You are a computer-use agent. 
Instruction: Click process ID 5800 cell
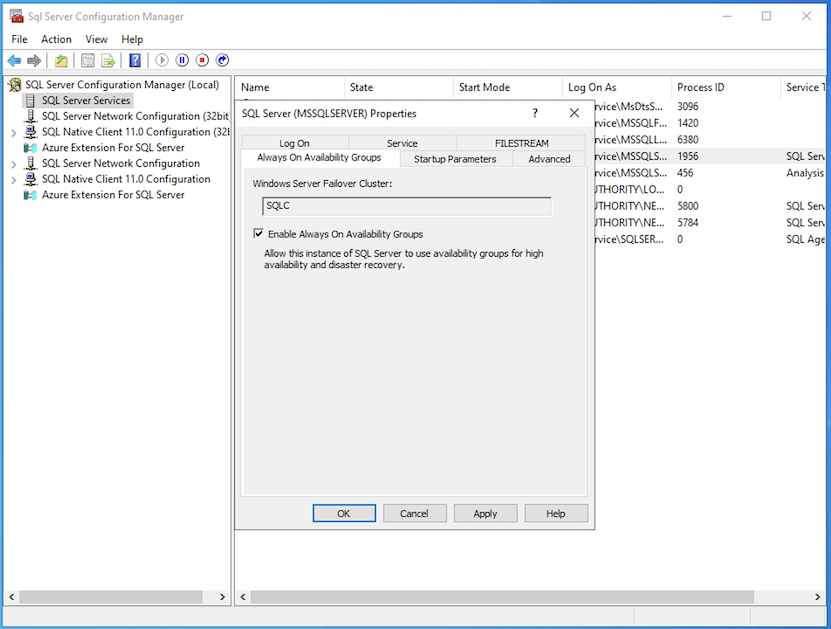(687, 206)
